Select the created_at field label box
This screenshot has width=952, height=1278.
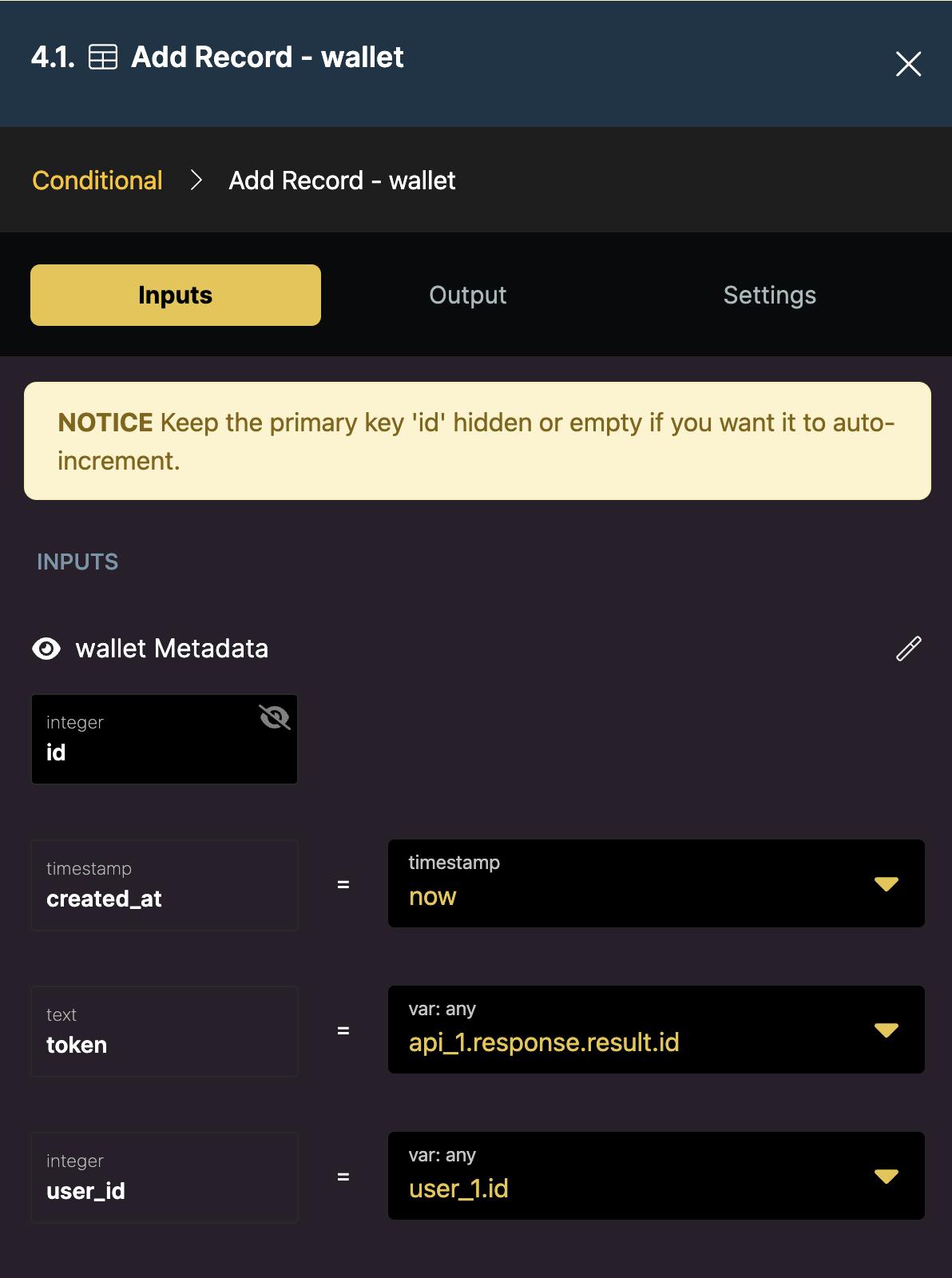click(x=165, y=885)
